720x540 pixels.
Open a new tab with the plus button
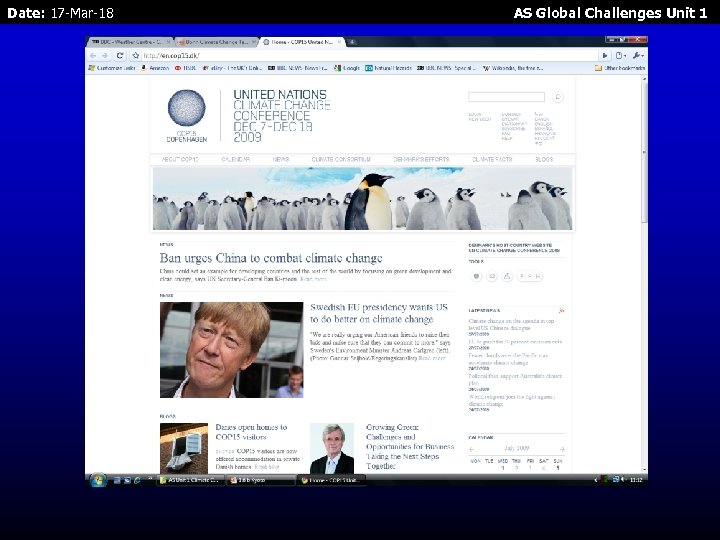(352, 42)
